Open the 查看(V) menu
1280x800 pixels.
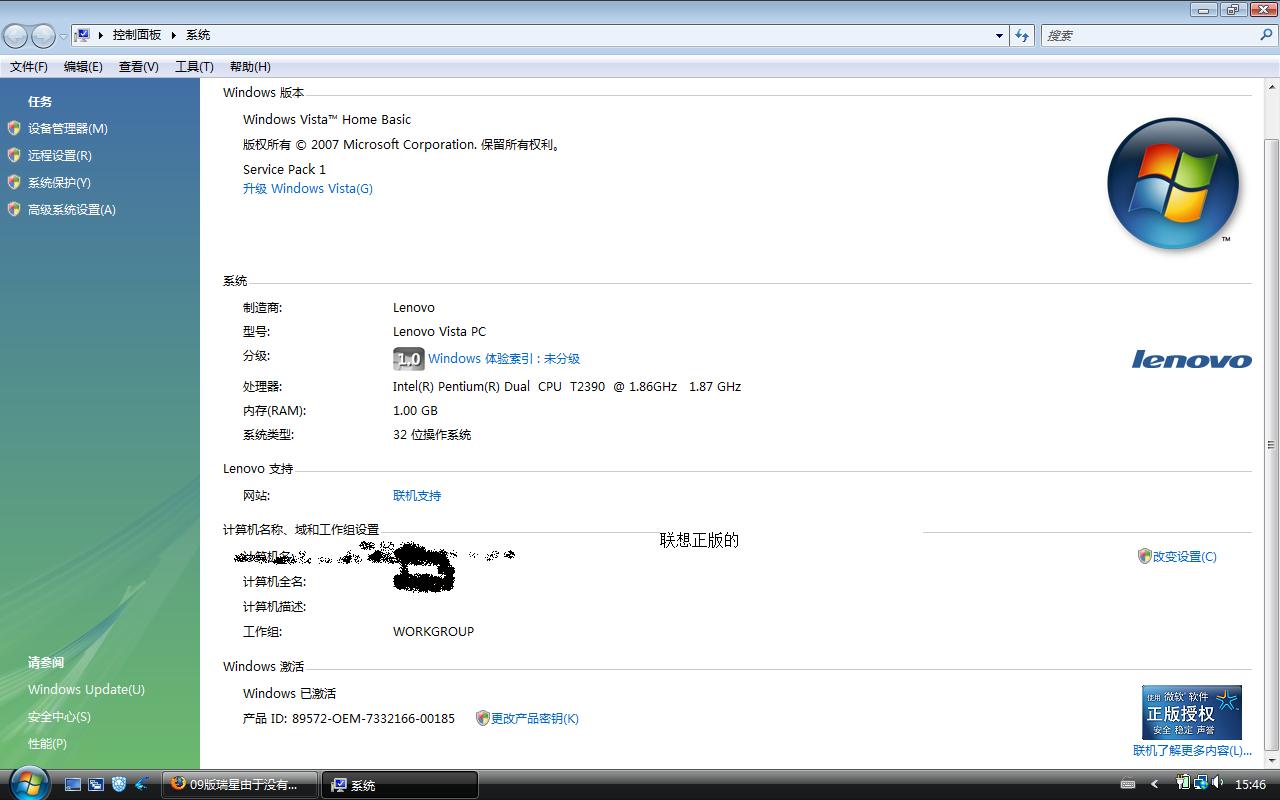(138, 67)
